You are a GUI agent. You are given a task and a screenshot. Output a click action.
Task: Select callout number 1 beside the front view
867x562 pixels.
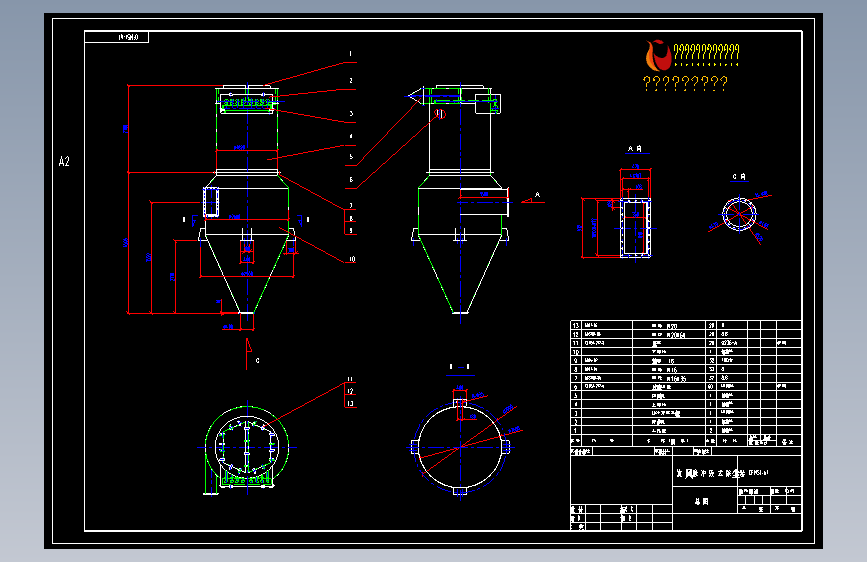click(x=350, y=54)
